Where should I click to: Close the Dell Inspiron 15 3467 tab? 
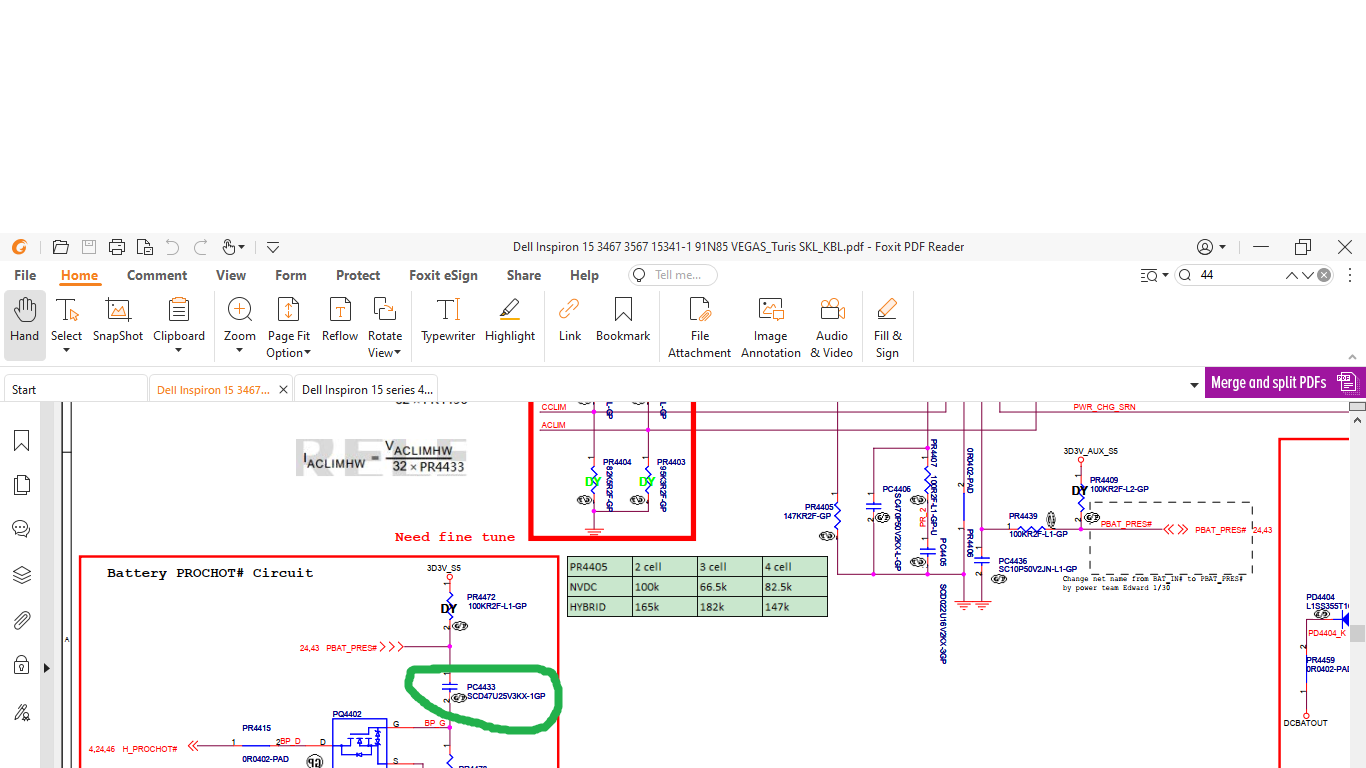284,390
